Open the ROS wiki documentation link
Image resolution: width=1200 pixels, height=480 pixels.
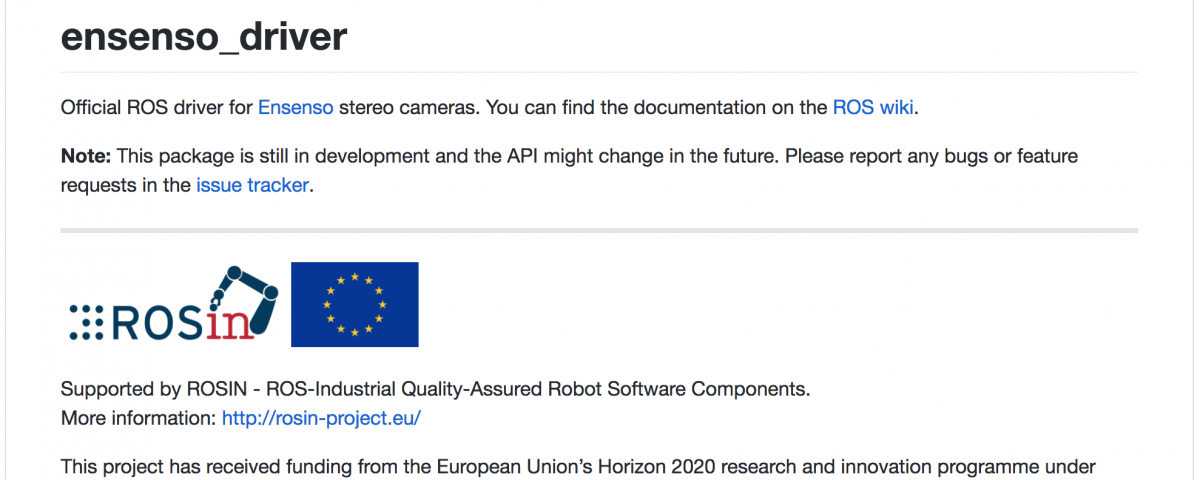coord(873,108)
